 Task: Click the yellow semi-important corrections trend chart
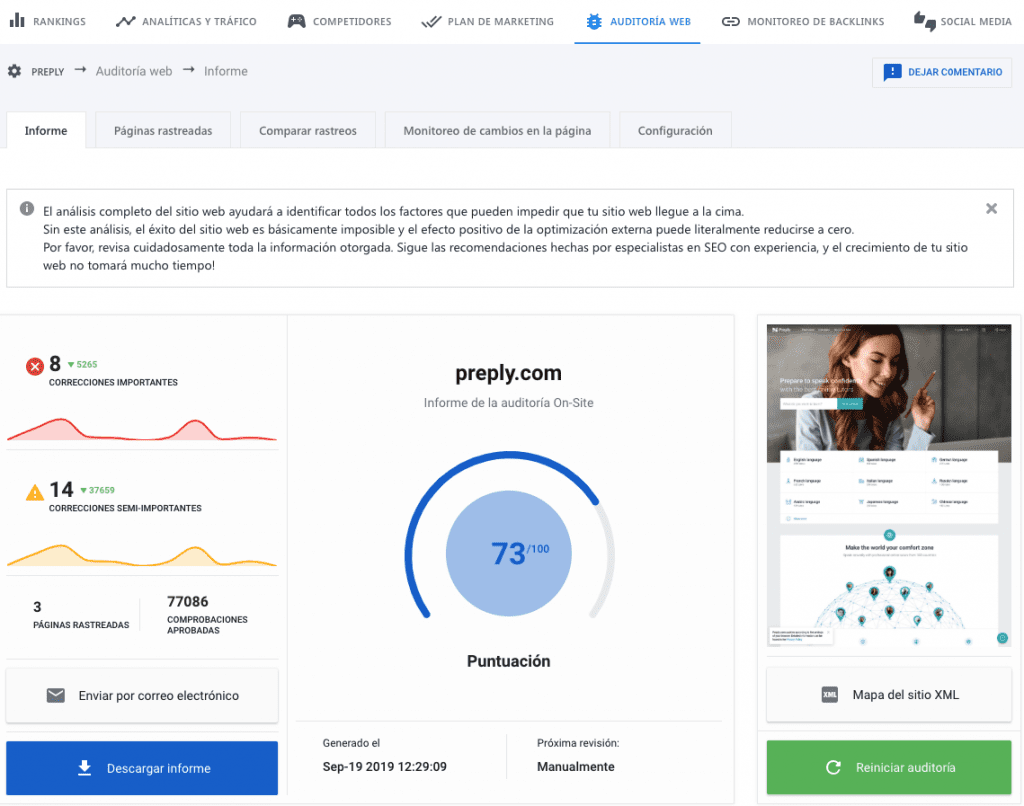tap(142, 555)
